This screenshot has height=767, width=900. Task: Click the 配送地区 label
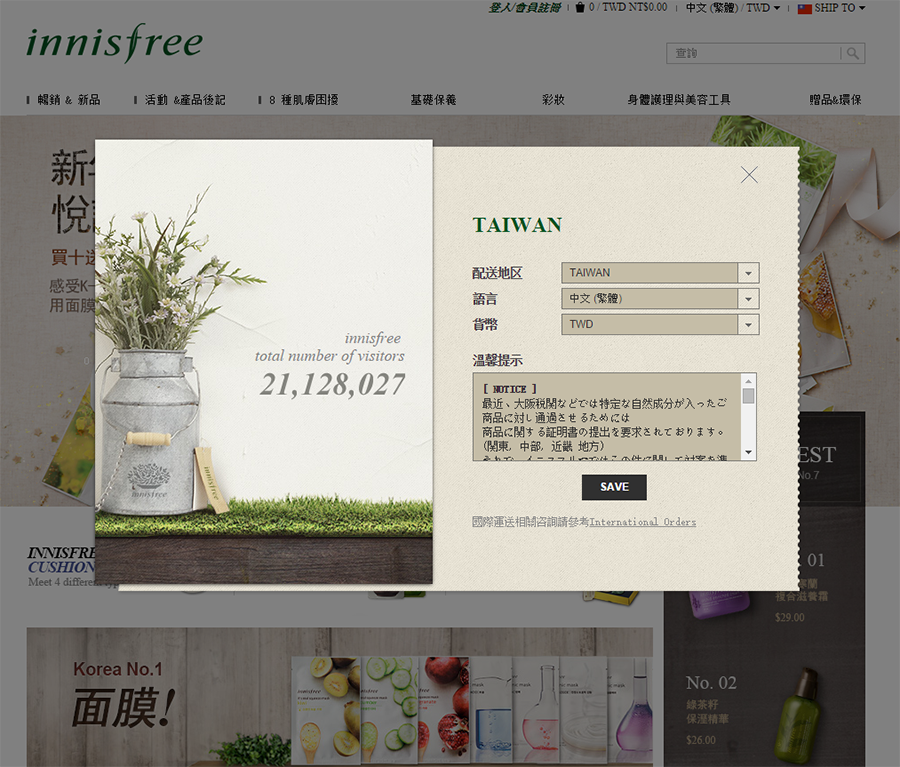[497, 273]
